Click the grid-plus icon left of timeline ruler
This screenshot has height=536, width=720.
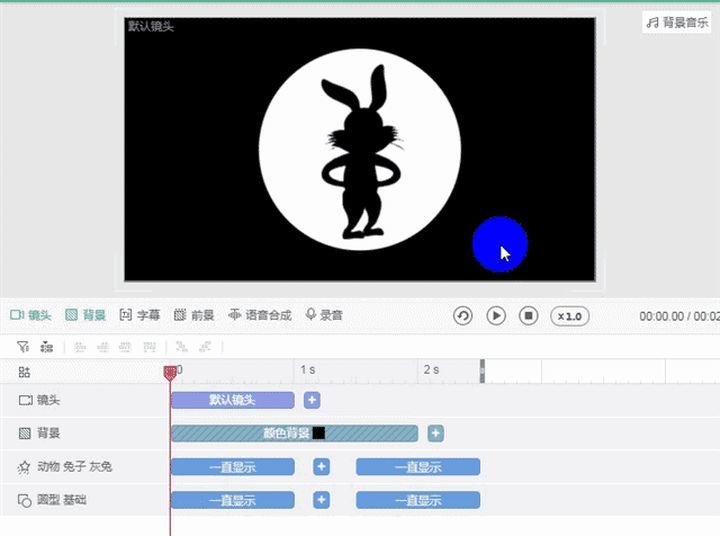(24, 372)
